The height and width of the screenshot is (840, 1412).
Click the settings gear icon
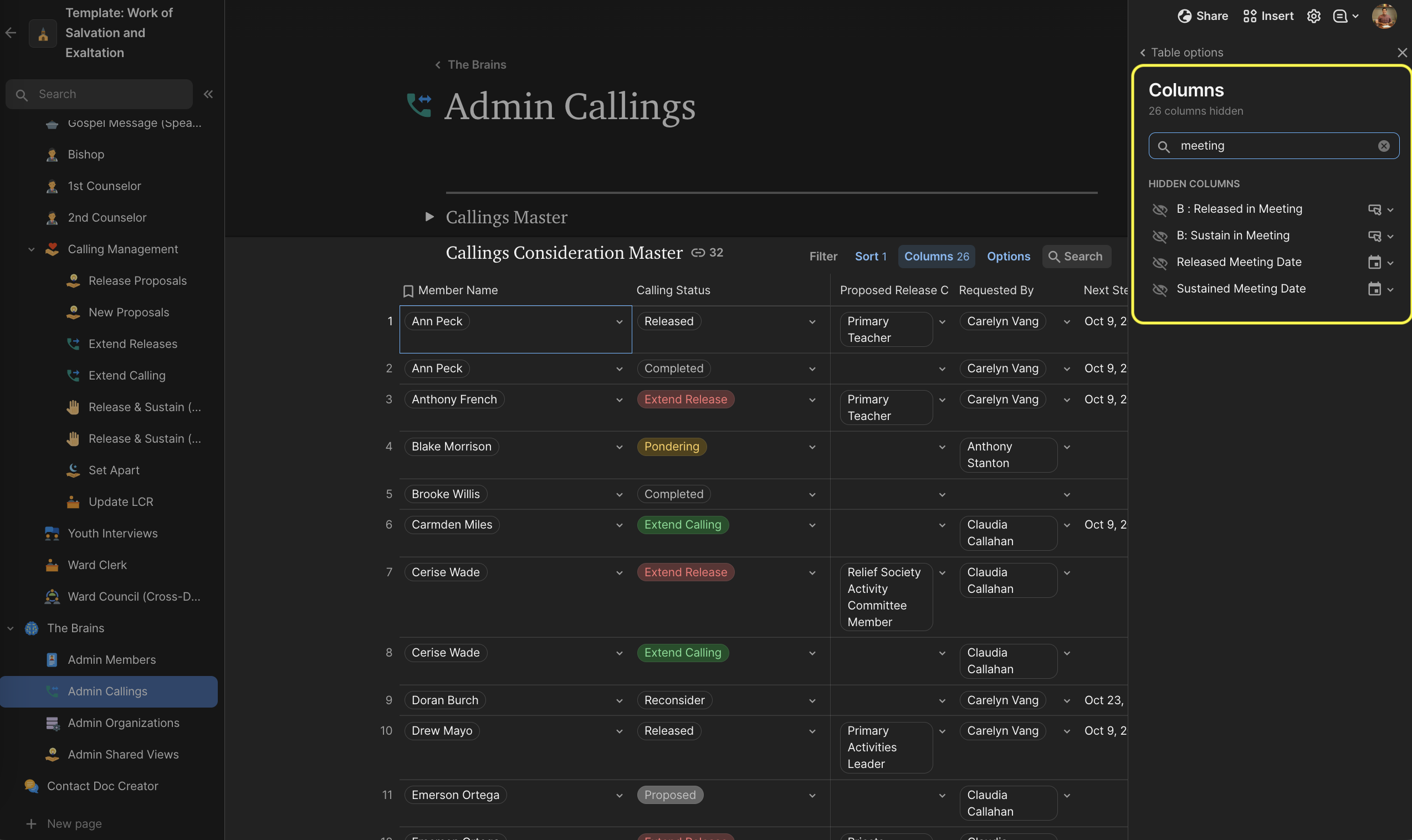point(1313,17)
